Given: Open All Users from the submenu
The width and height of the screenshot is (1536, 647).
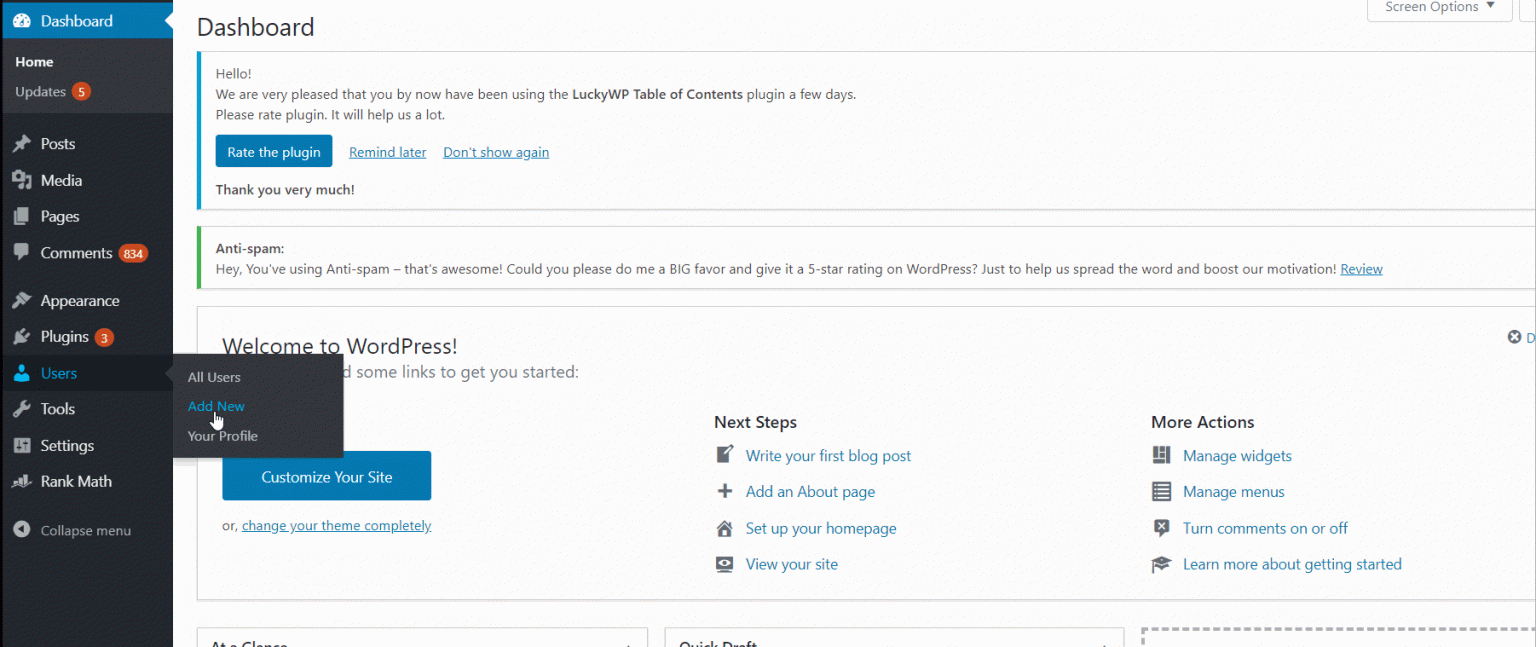Looking at the screenshot, I should coord(213,377).
